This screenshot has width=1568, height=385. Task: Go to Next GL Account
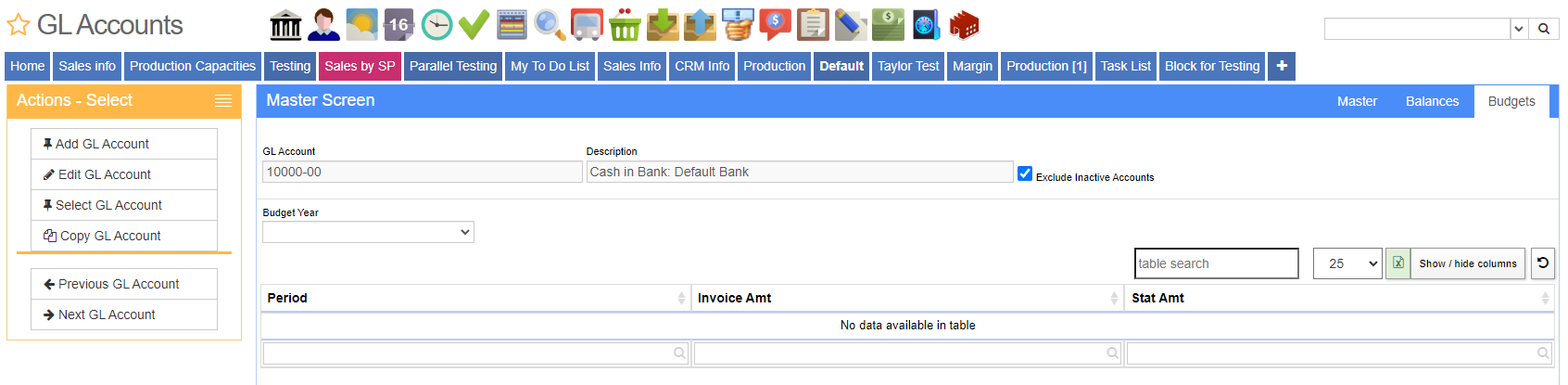pyautogui.click(x=124, y=314)
